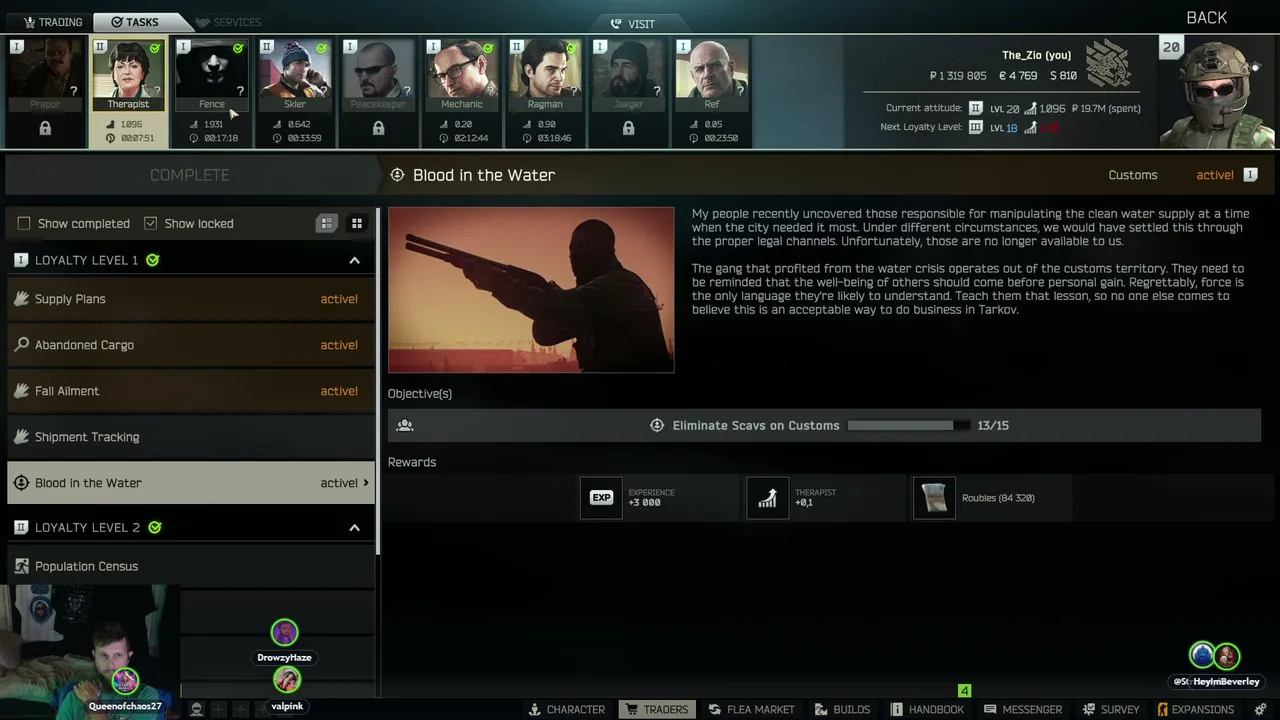This screenshot has height=720, width=1280.
Task: Click the DrowzyHaze overlay avatar
Action: 284,632
